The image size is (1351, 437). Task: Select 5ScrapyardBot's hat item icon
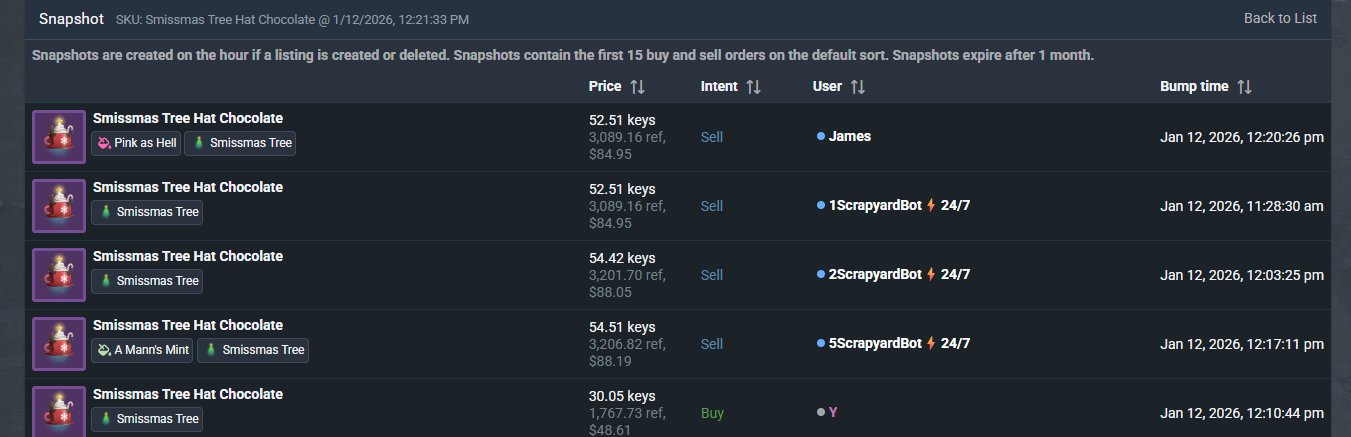pyautogui.click(x=59, y=343)
